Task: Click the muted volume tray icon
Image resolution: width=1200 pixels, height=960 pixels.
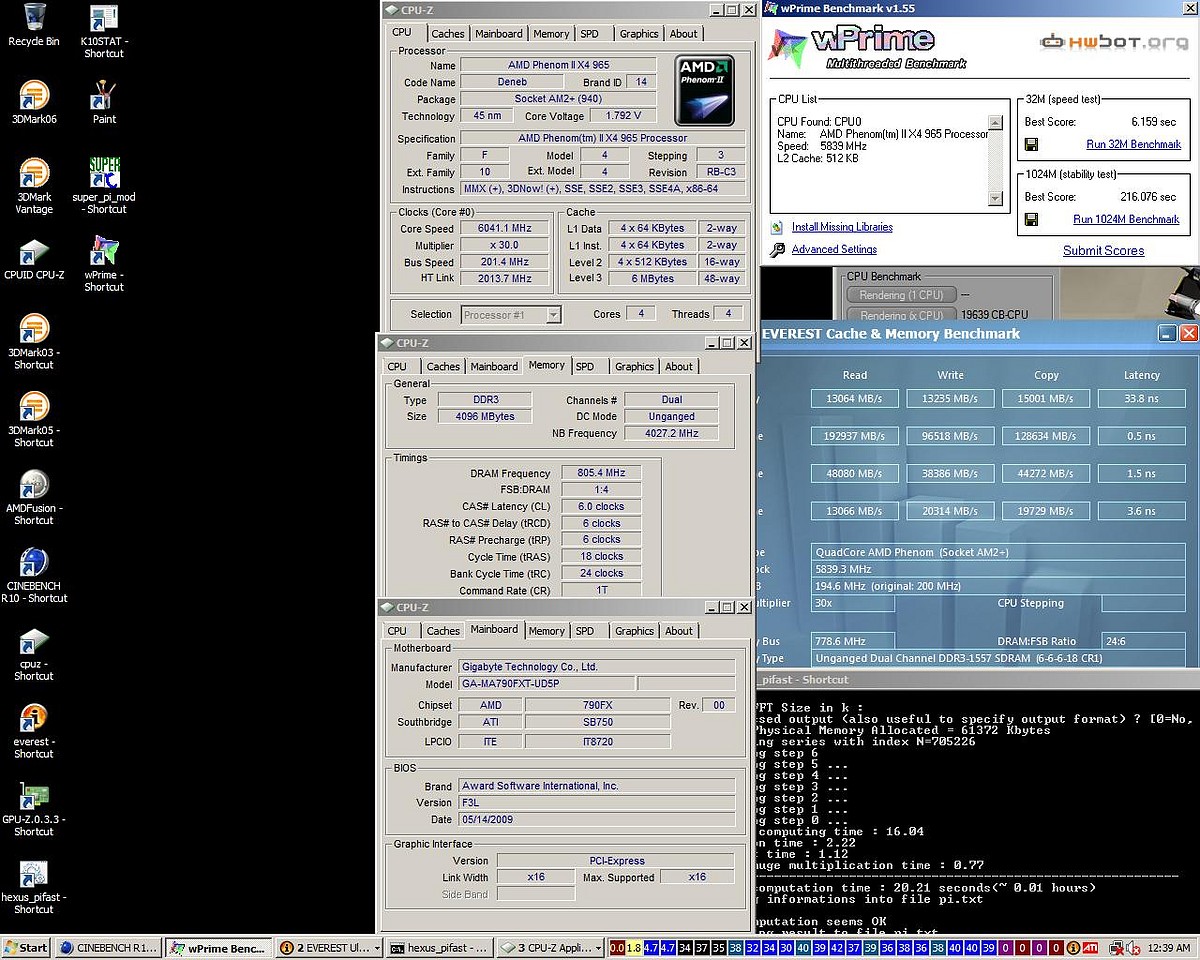Action: (x=1134, y=948)
